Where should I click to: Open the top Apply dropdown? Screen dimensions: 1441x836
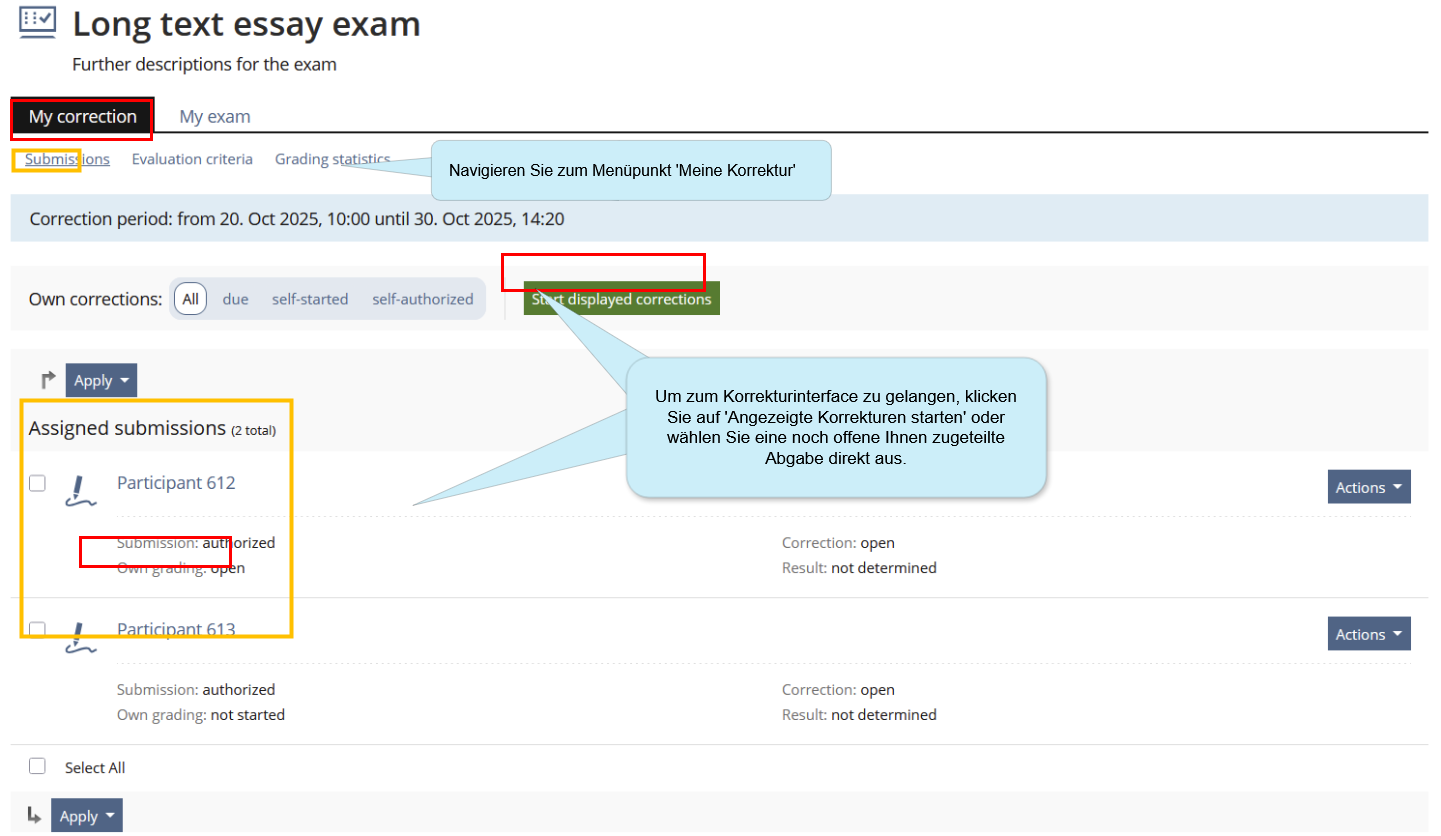click(x=101, y=380)
